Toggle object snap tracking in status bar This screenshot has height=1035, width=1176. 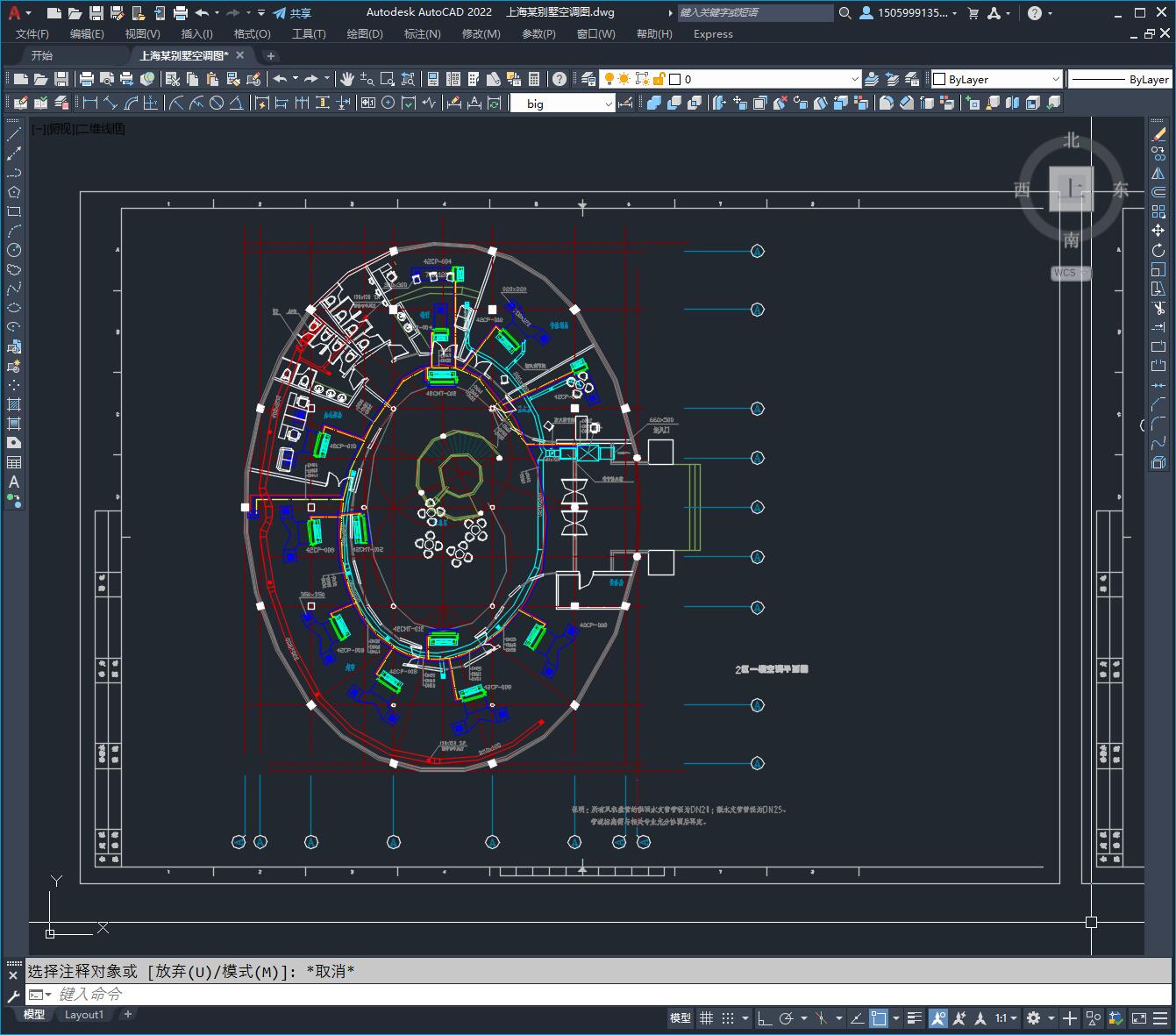point(857,1018)
